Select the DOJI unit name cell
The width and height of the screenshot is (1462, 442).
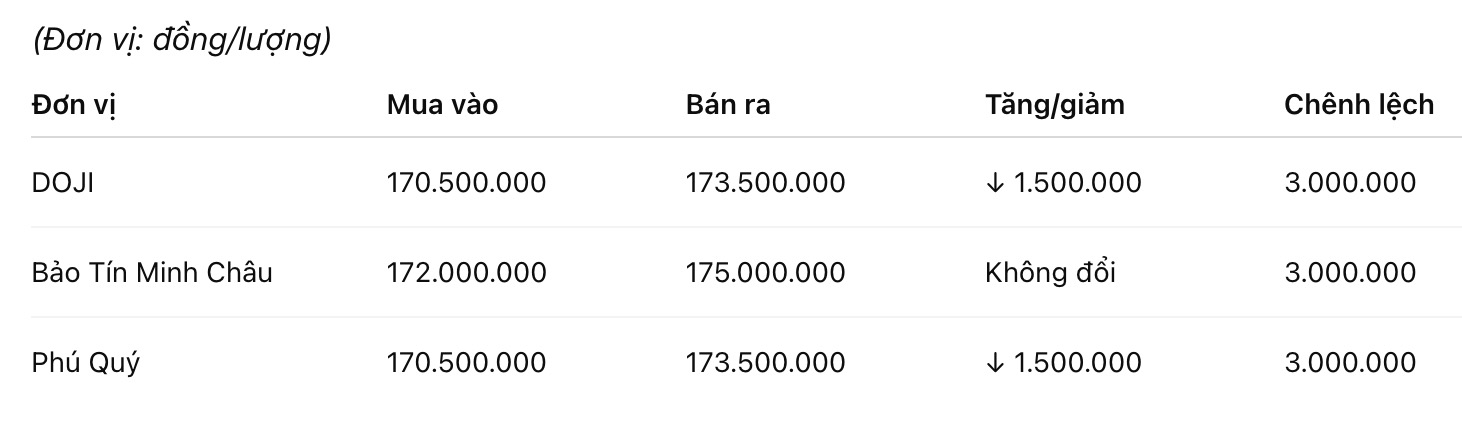(63, 183)
